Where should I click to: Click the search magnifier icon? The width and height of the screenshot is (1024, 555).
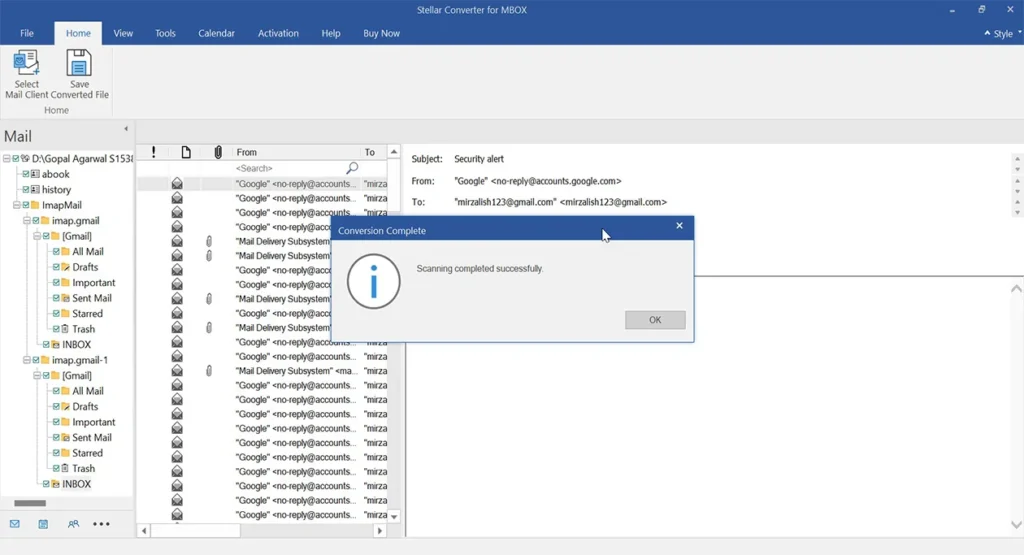(352, 168)
